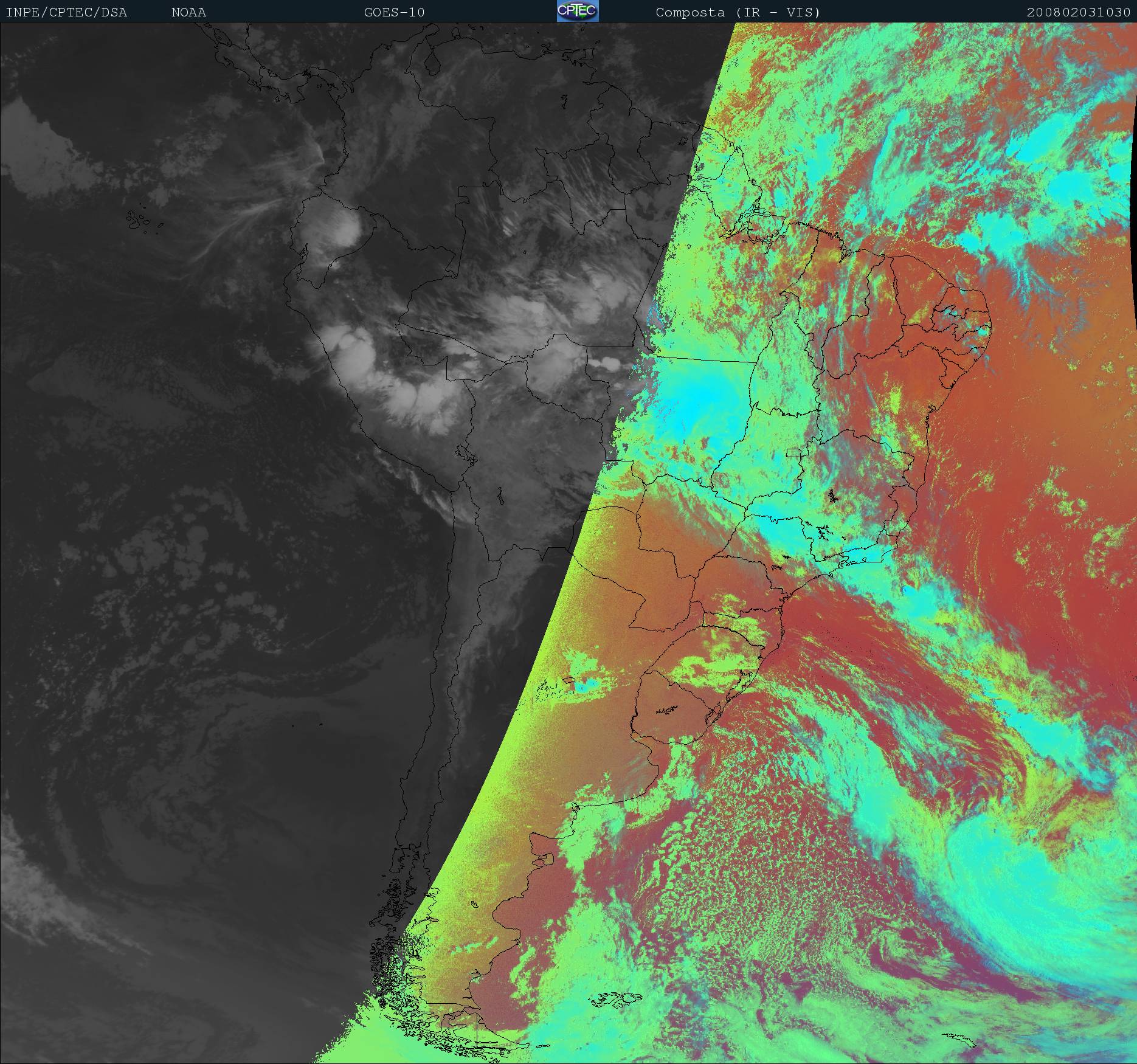Click the INPE/CPTEC/DSA header label
The width and height of the screenshot is (1137, 1064).
(x=66, y=12)
